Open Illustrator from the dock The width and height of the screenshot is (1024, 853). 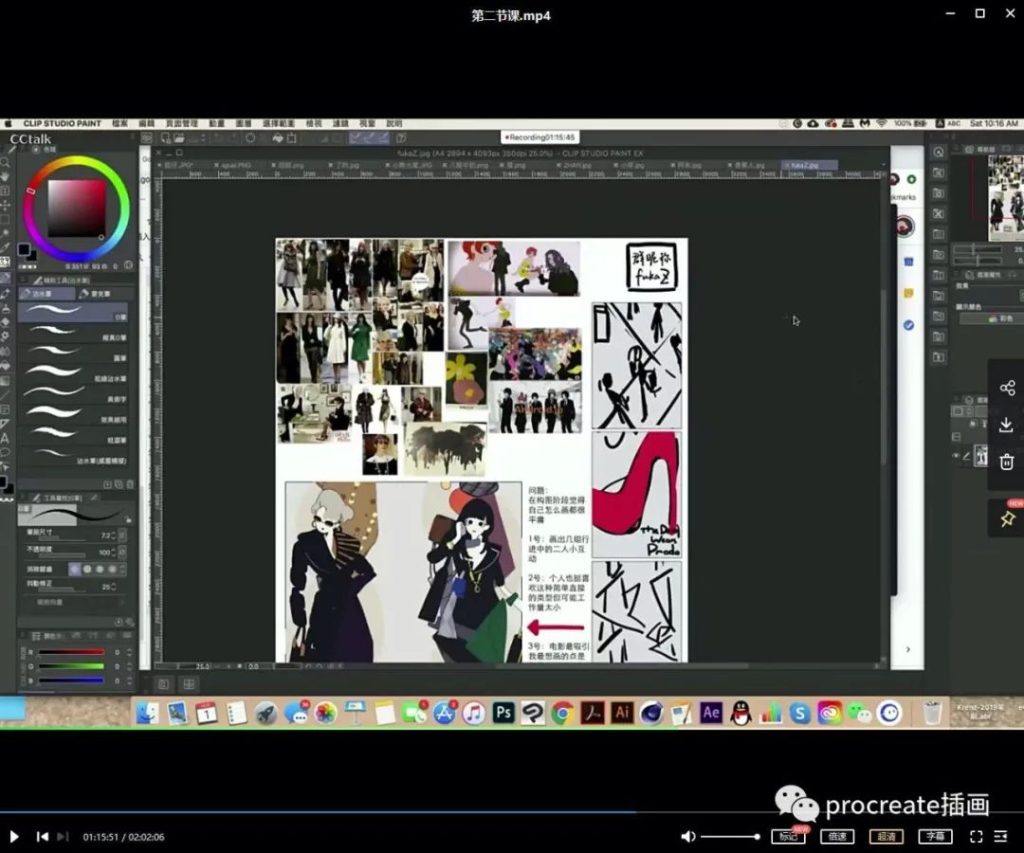(x=622, y=713)
